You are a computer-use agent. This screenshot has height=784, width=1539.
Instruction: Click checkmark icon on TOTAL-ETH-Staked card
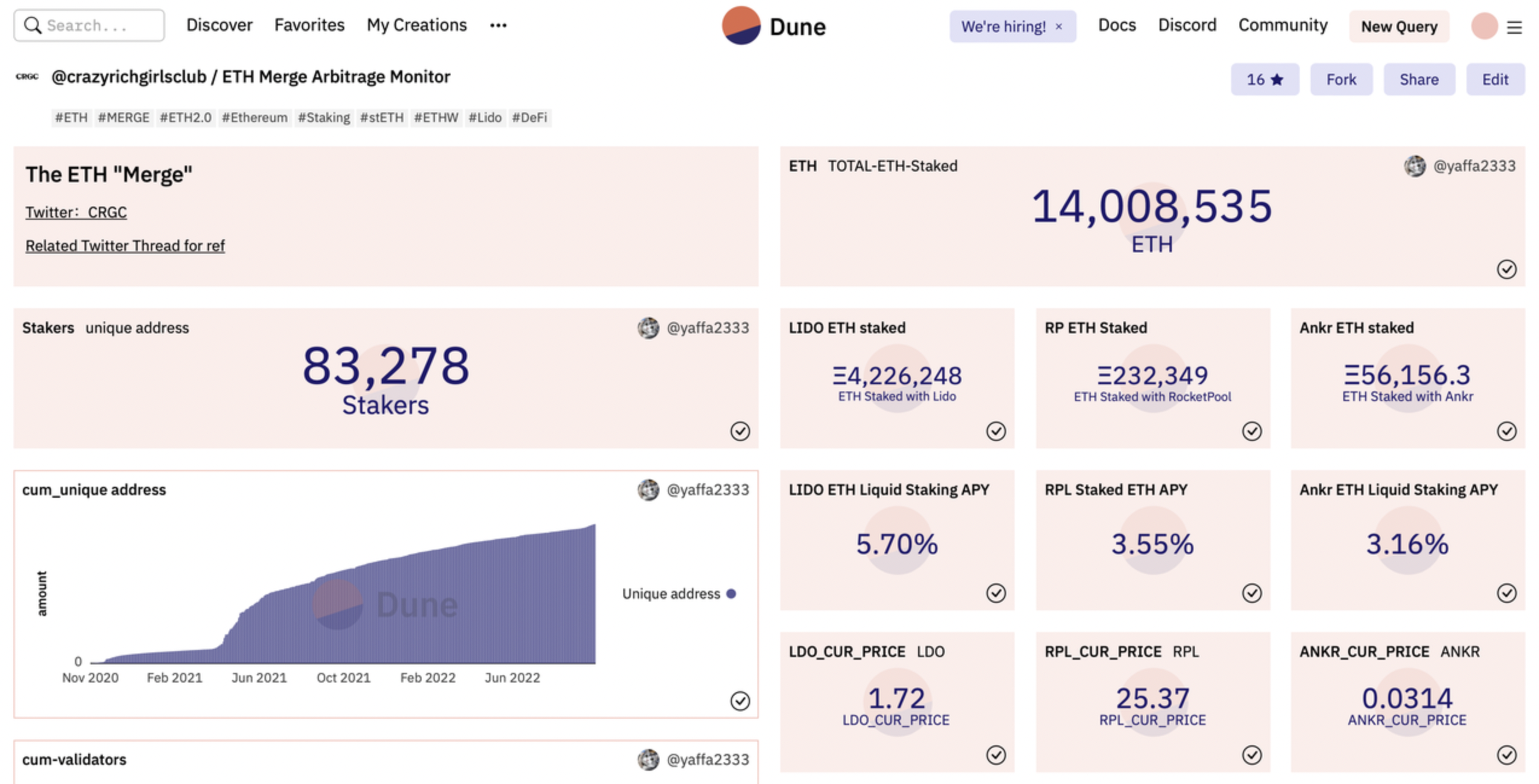click(x=1506, y=269)
